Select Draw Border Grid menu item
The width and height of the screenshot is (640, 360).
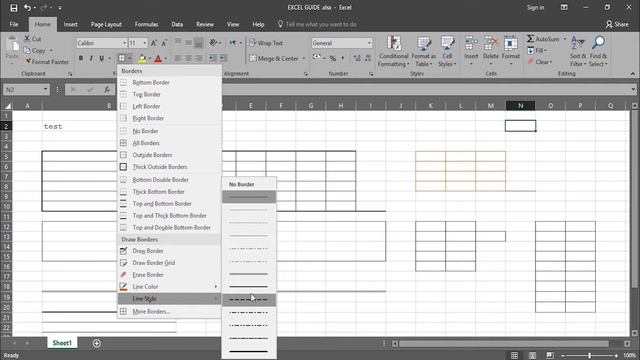pos(169,263)
